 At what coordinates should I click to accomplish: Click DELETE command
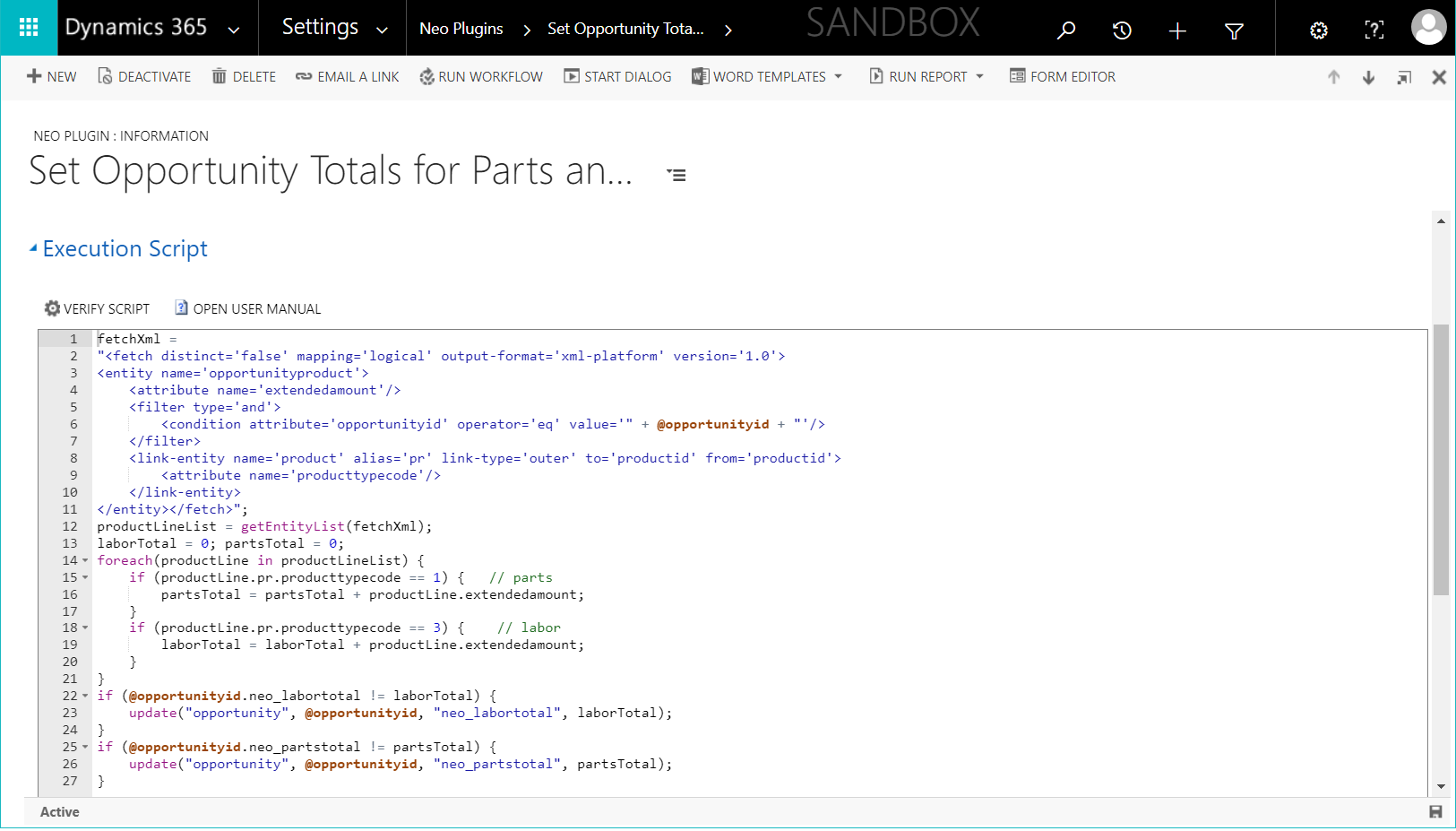(244, 76)
